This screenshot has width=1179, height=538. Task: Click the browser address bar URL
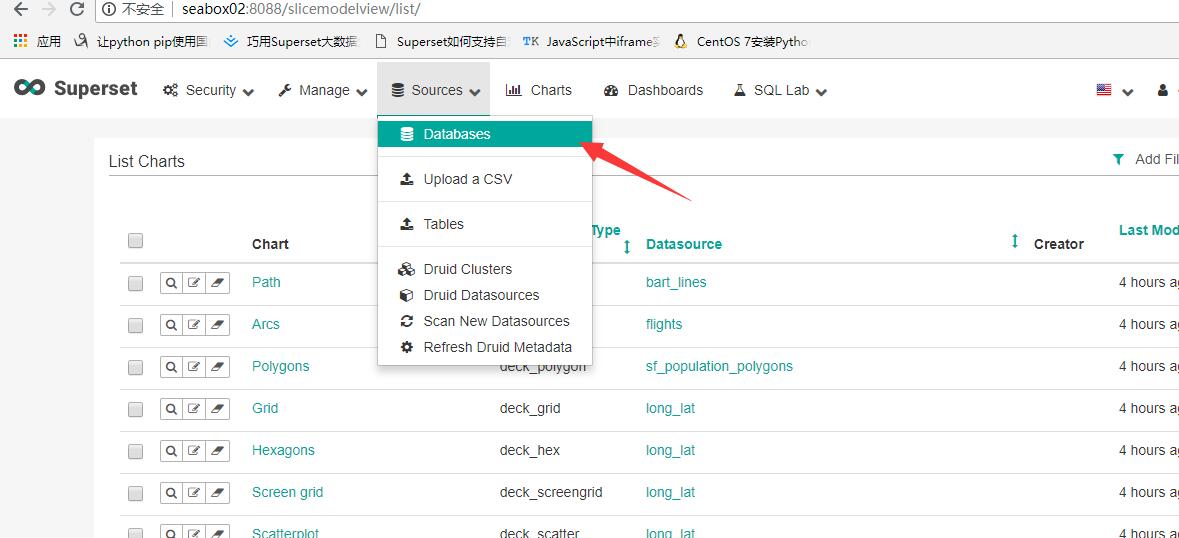coord(301,10)
